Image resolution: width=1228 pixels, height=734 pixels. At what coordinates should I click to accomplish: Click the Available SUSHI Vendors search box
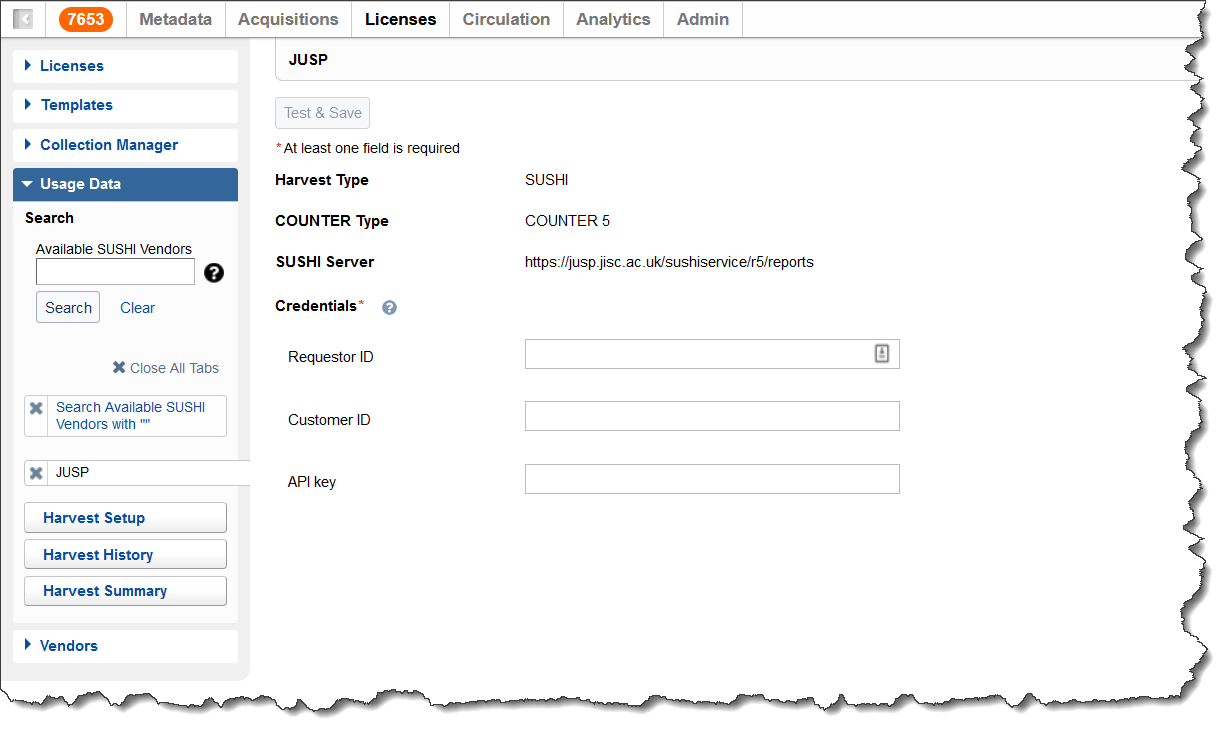[x=115, y=272]
